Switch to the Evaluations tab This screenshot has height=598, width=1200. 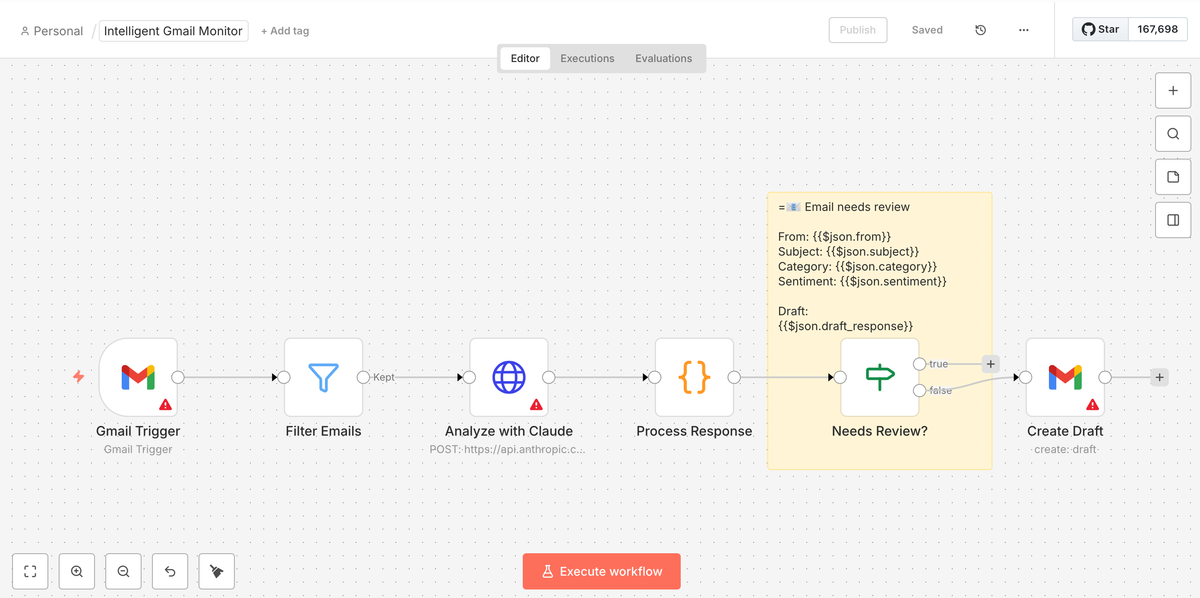pyautogui.click(x=663, y=58)
